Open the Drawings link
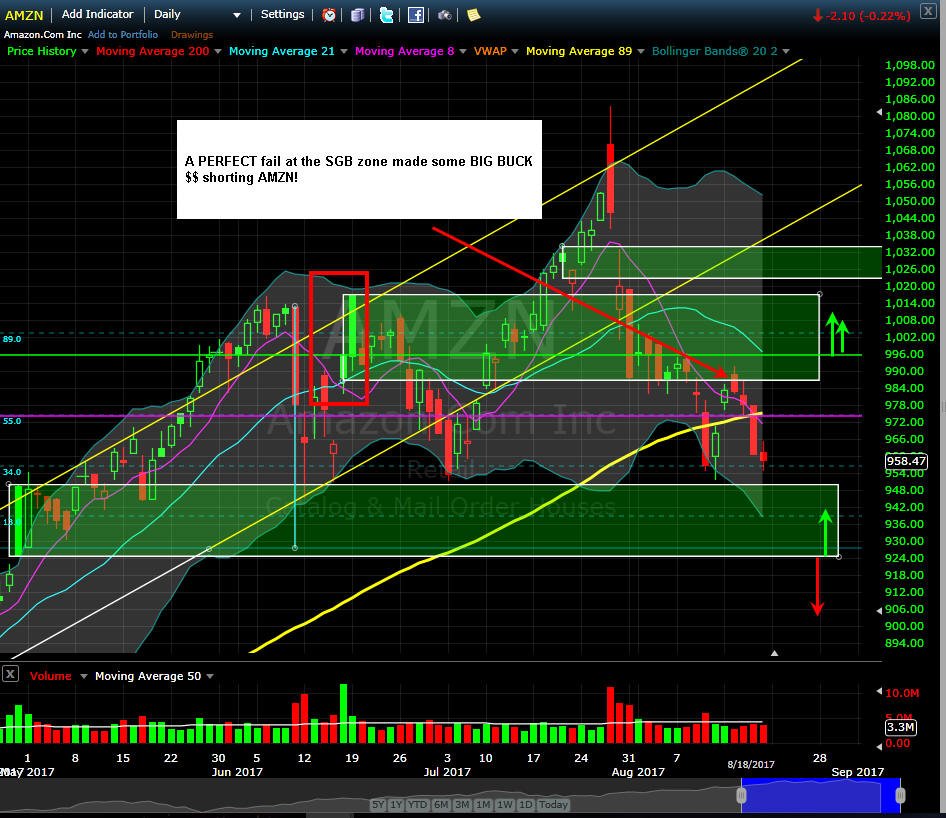This screenshot has width=946, height=818. point(192,35)
